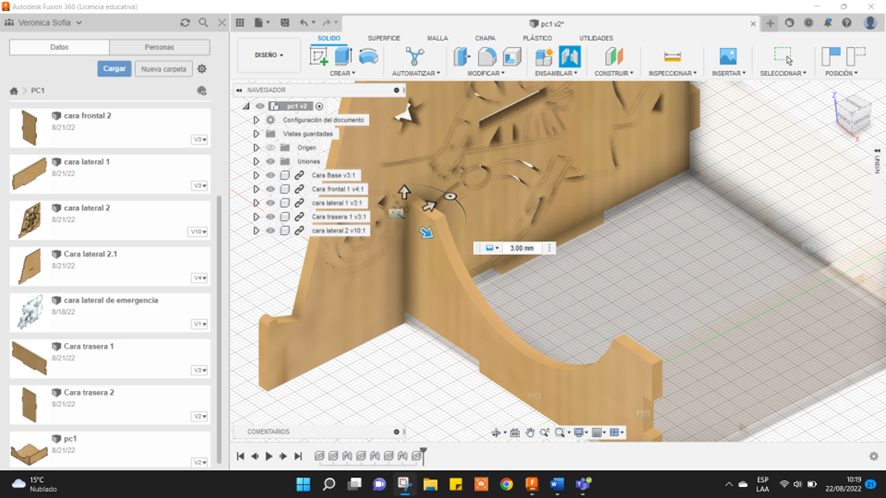
Task: Click the data panel vertical scrollbar
Action: click(219, 330)
